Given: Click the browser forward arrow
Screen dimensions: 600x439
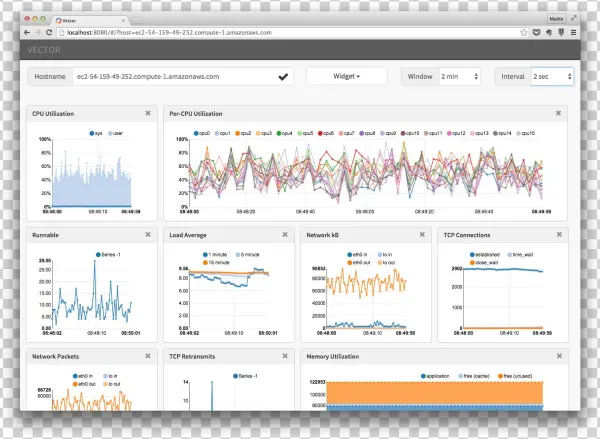Looking at the screenshot, I should coord(38,33).
